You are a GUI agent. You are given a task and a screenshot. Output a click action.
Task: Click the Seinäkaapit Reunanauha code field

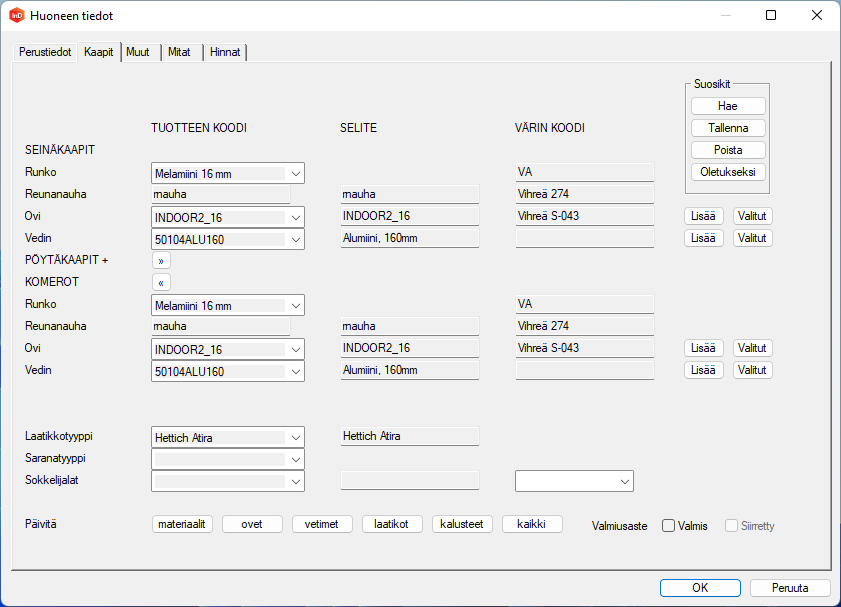(x=220, y=194)
